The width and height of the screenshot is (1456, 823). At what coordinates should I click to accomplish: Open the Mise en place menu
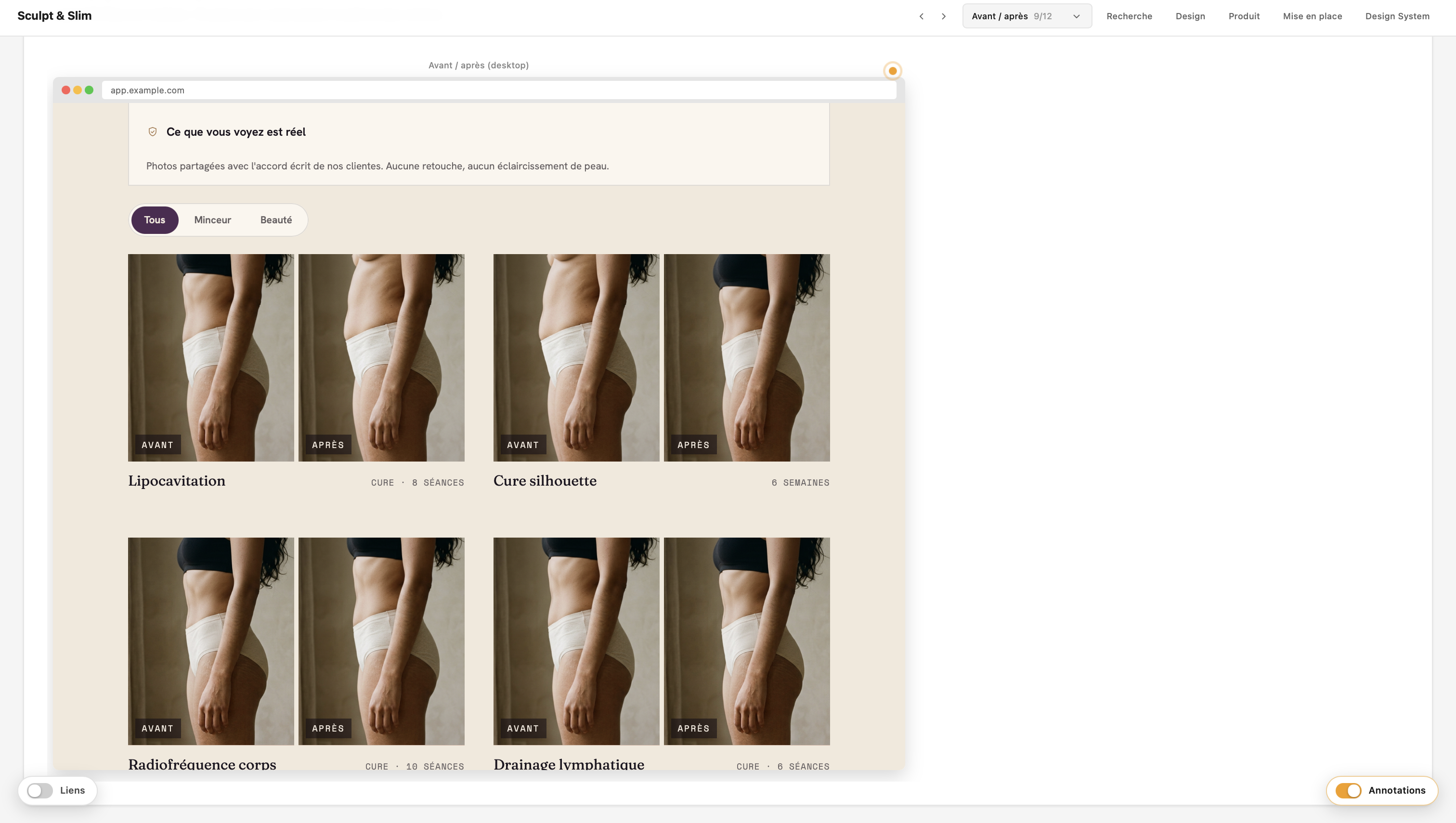(x=1313, y=16)
